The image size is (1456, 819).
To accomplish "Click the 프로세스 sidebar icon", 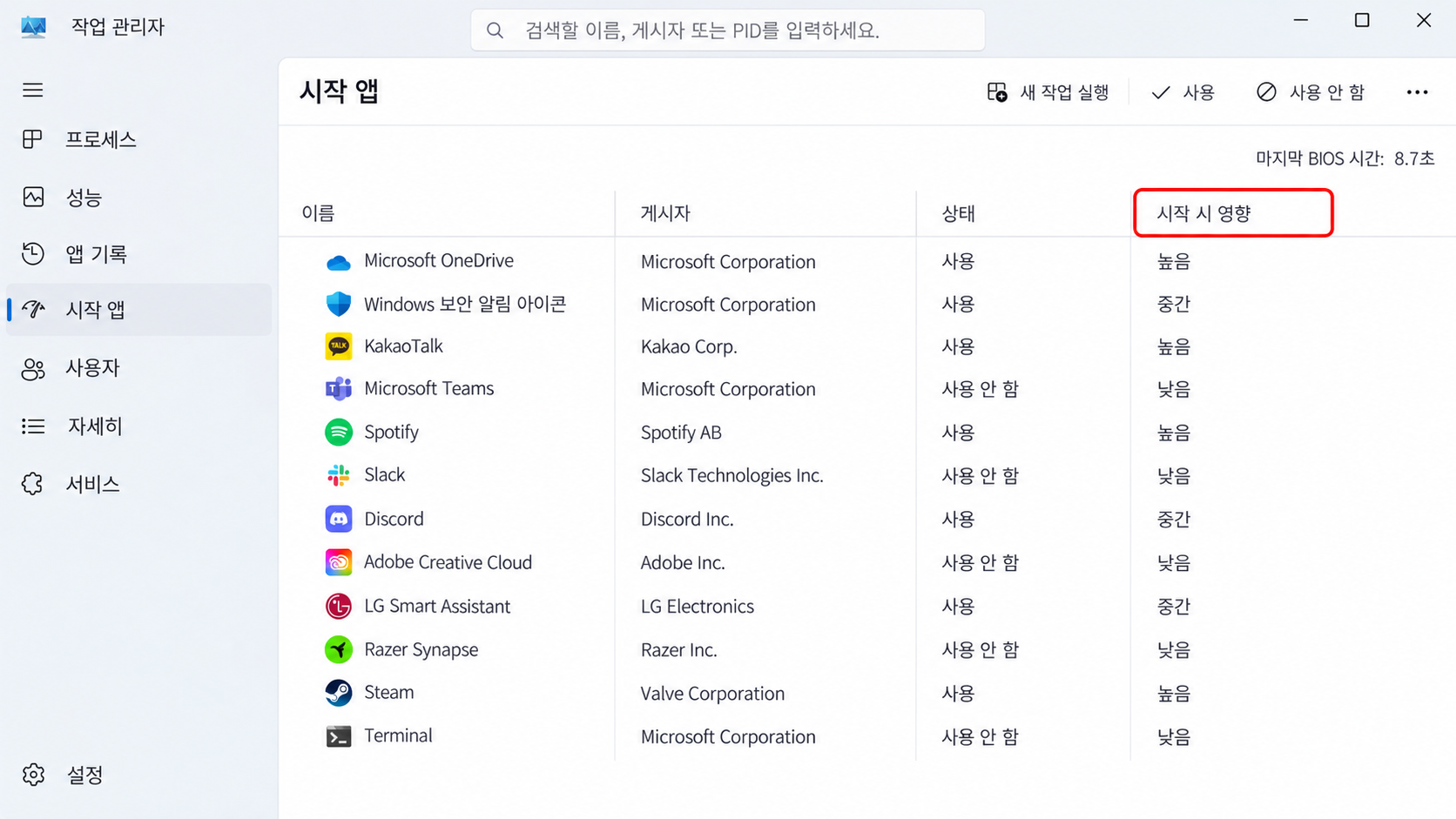I will tap(33, 139).
